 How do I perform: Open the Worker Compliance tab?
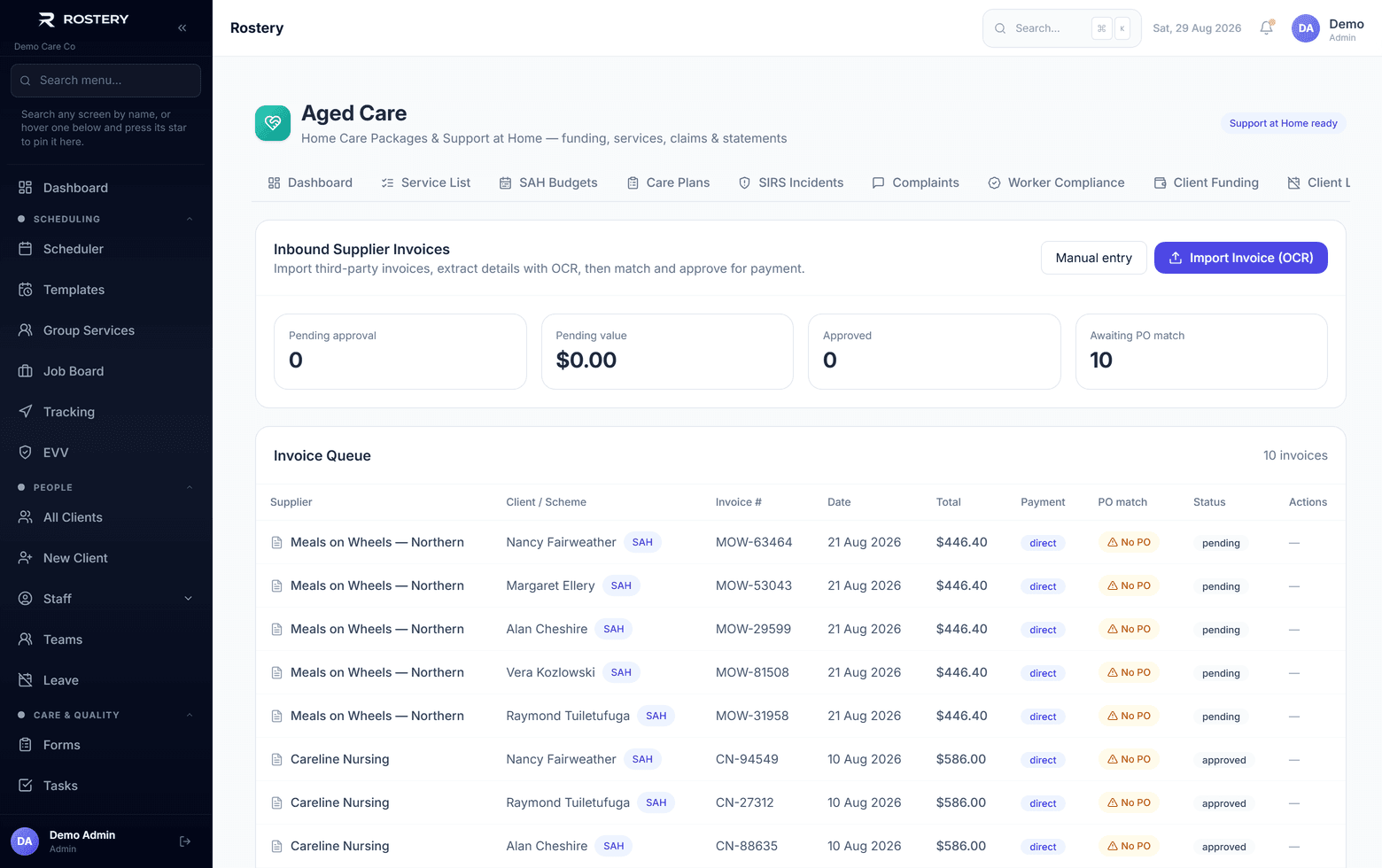(1056, 182)
